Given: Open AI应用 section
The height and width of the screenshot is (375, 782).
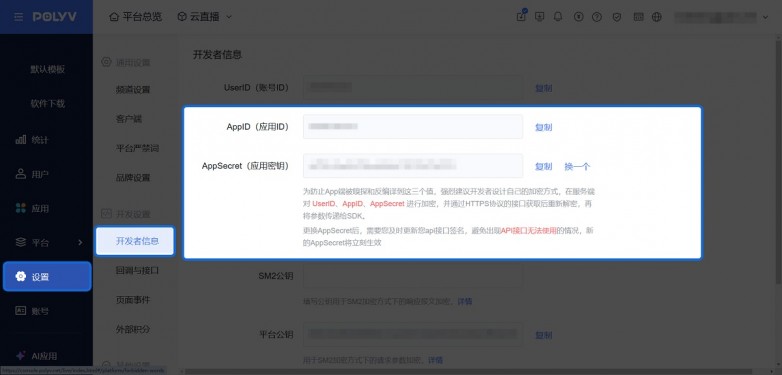Looking at the screenshot, I should click(36, 356).
